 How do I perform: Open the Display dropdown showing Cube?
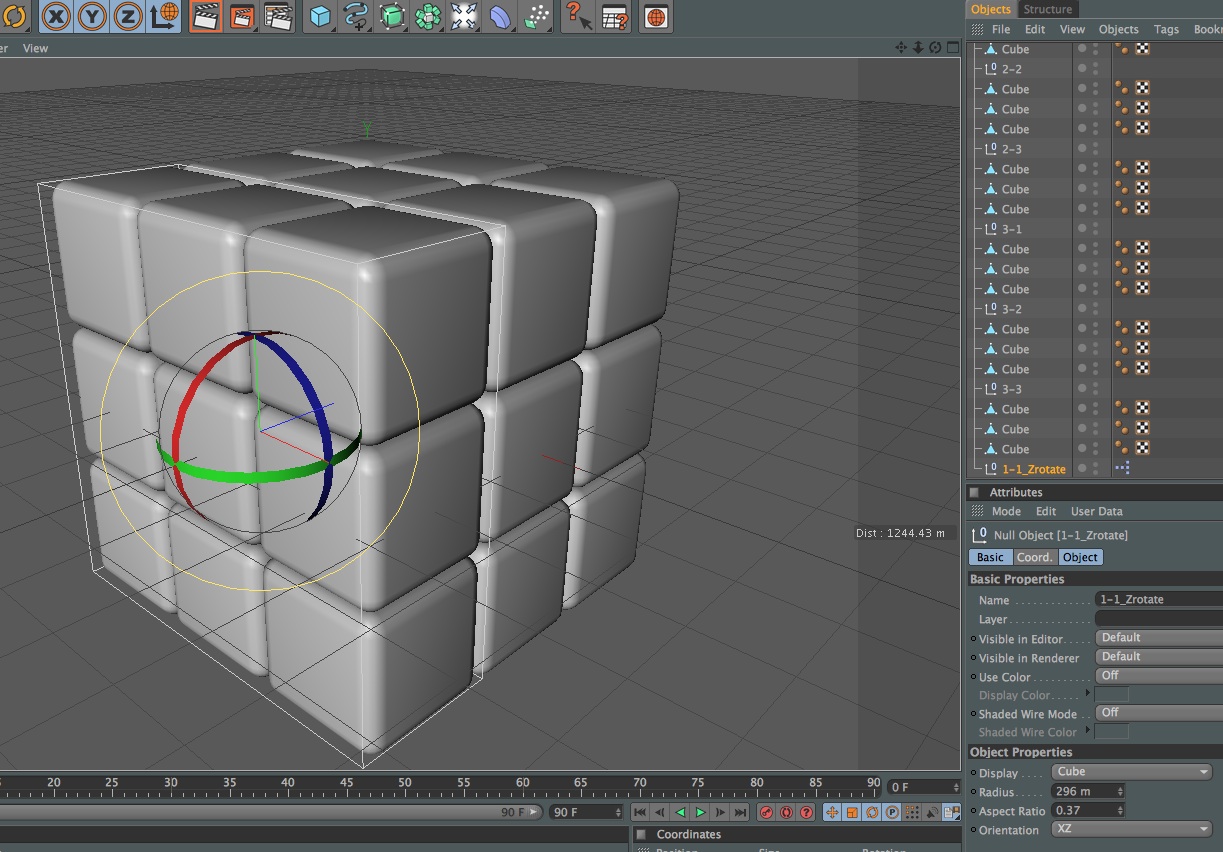coord(1133,772)
